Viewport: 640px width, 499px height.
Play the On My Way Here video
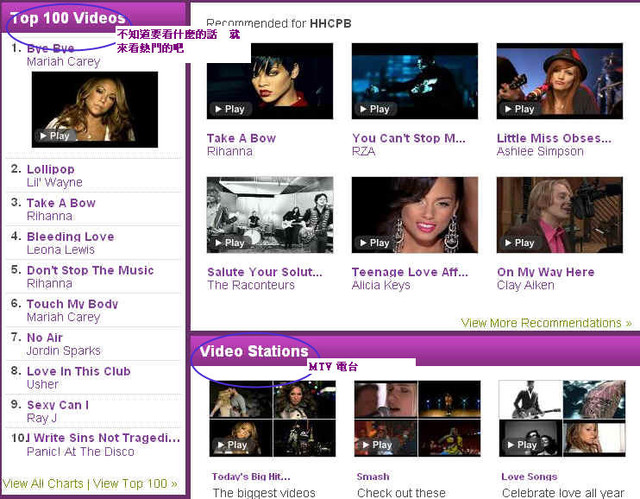point(520,243)
